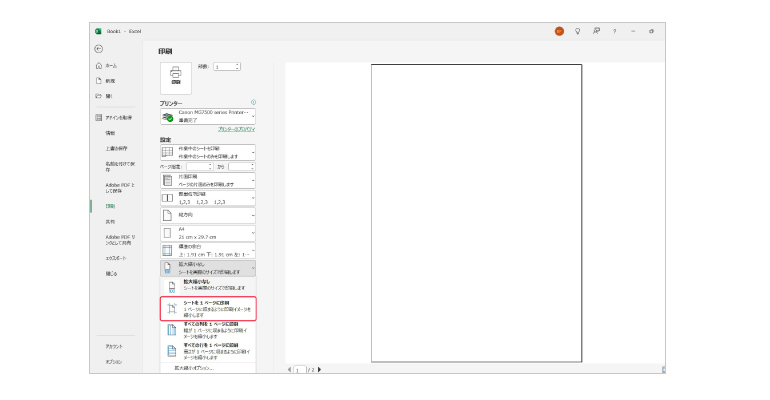Screen dimensions: 770x400
Task: Go back using the backstage back arrow
Action: 99,49
